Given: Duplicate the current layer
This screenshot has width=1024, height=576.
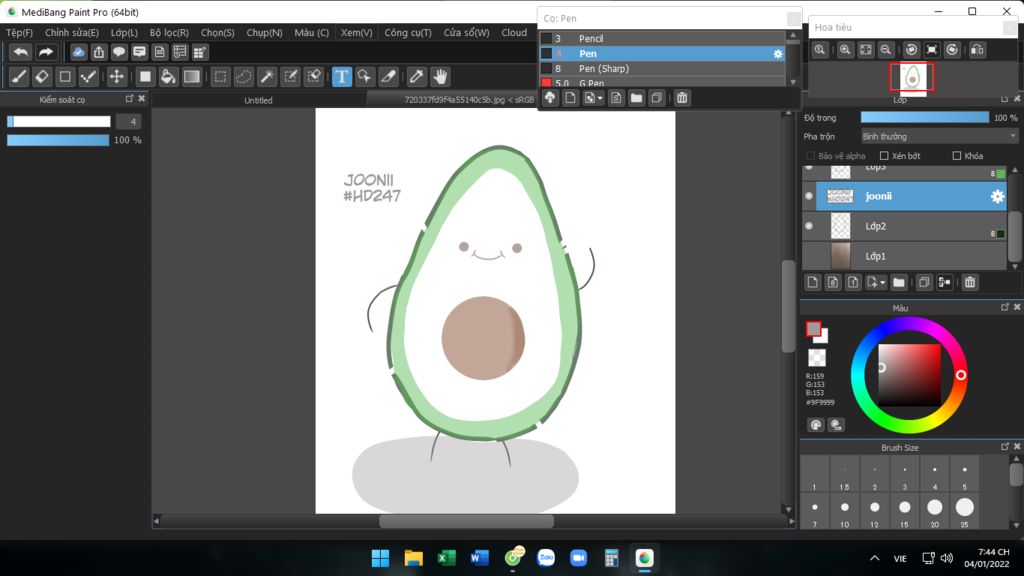Looking at the screenshot, I should (923, 282).
